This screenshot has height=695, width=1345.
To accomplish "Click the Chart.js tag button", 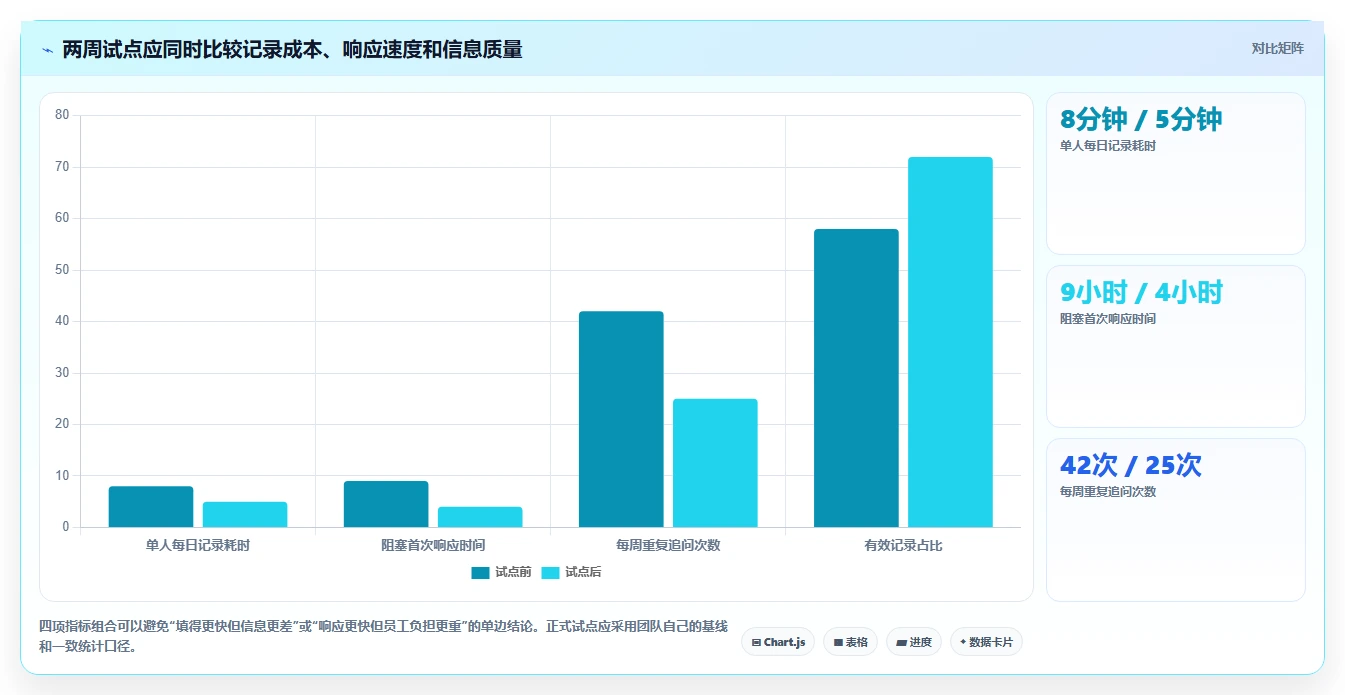I will click(x=778, y=642).
